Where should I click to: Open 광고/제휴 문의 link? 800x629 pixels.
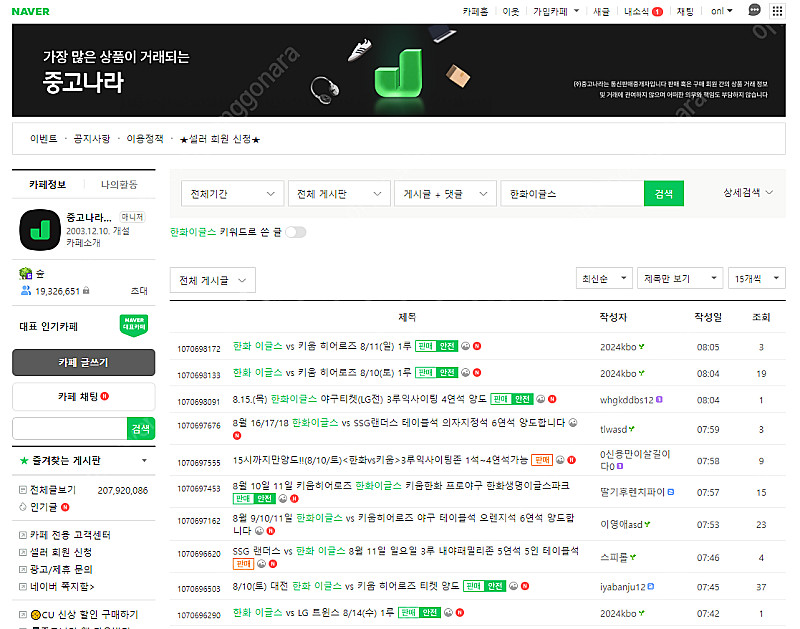[x=61, y=569]
